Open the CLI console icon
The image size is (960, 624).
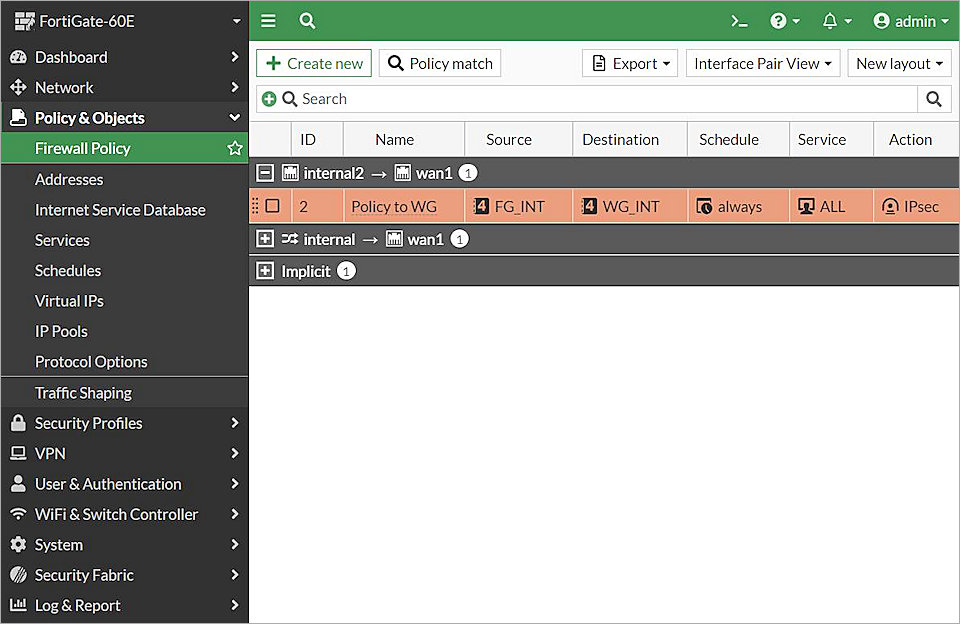739,21
